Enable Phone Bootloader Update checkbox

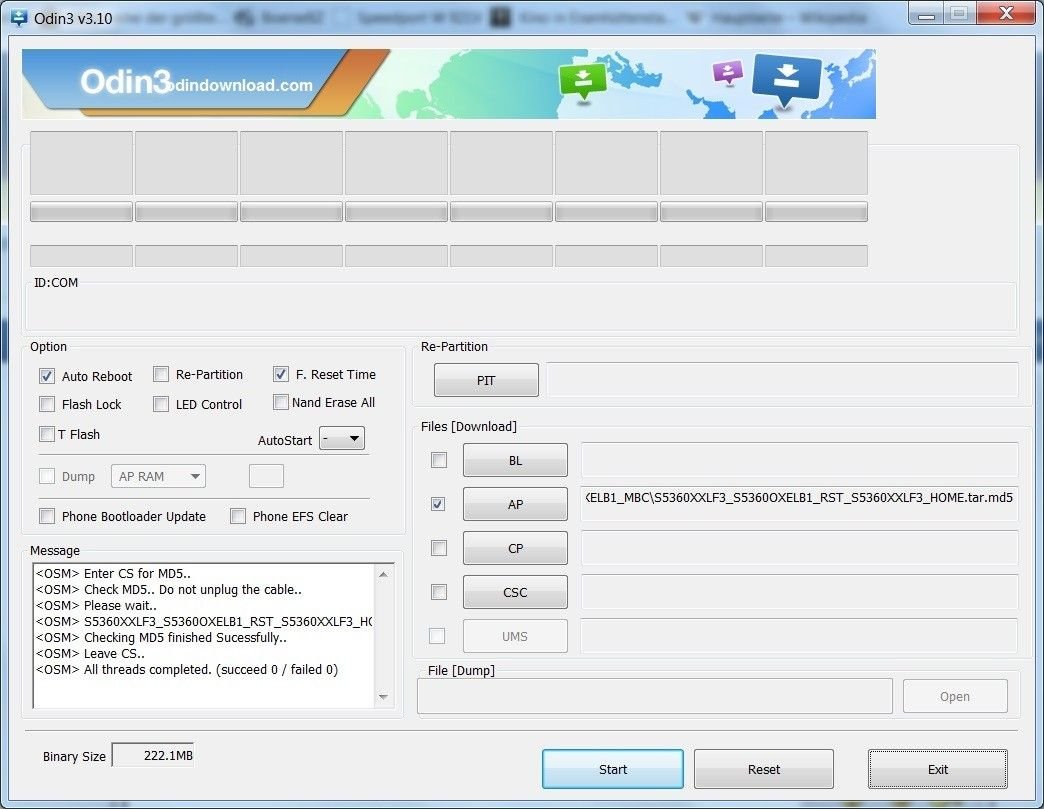[x=47, y=516]
